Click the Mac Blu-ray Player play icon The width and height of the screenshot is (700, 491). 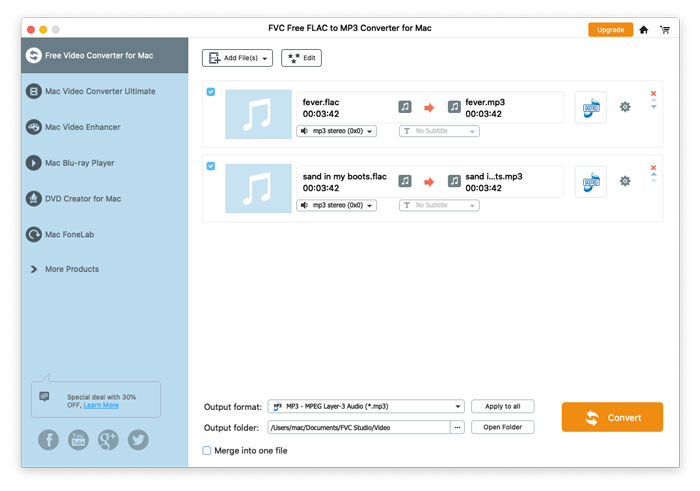pyautogui.click(x=33, y=163)
